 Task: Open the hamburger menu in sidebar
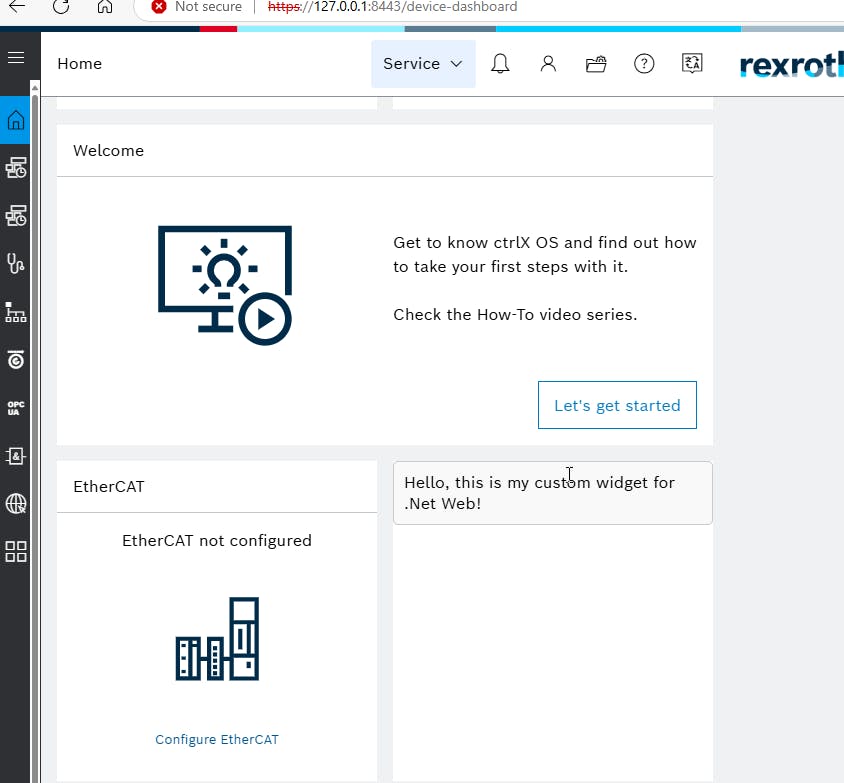pyautogui.click(x=16, y=58)
